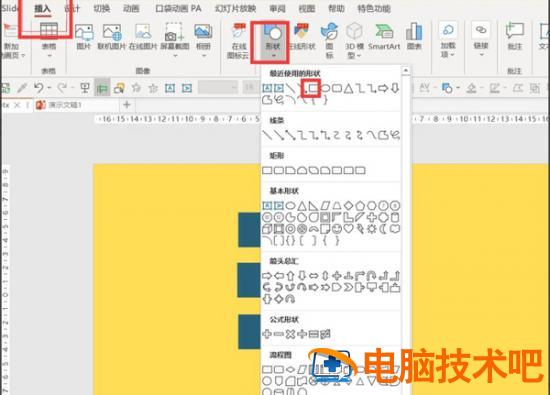Pick the heart shape in basic shapes
The image size is (550, 395).
point(348,229)
